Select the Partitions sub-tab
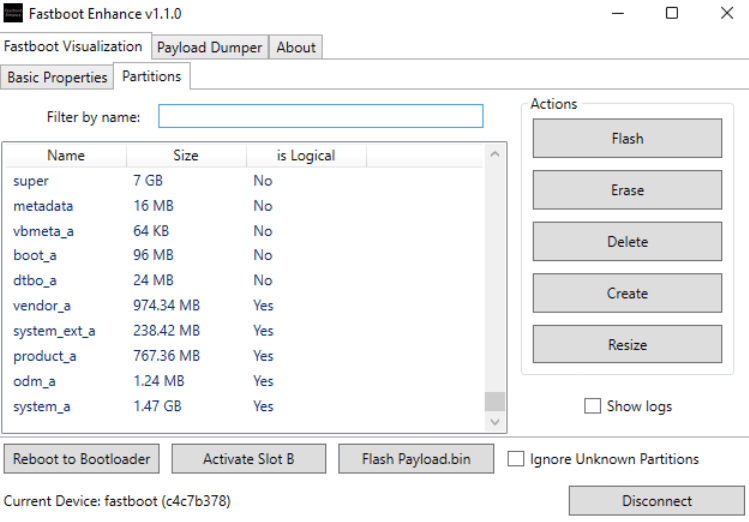 (152, 76)
